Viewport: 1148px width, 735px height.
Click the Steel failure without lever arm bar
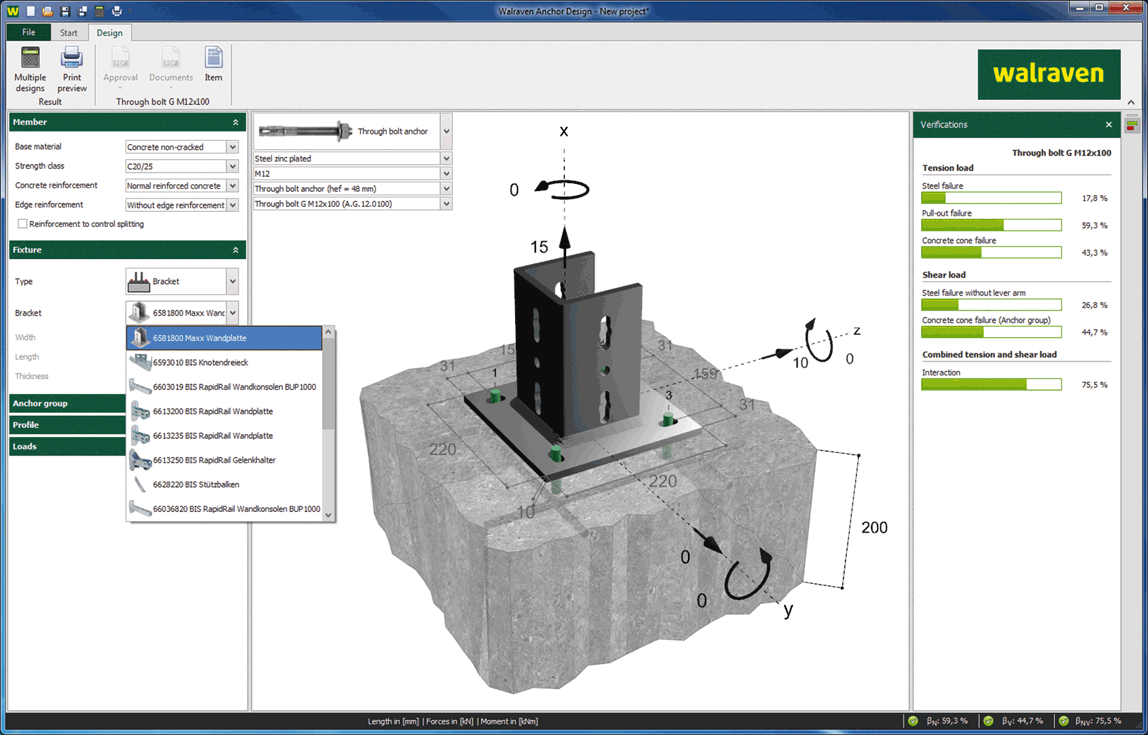pos(991,305)
